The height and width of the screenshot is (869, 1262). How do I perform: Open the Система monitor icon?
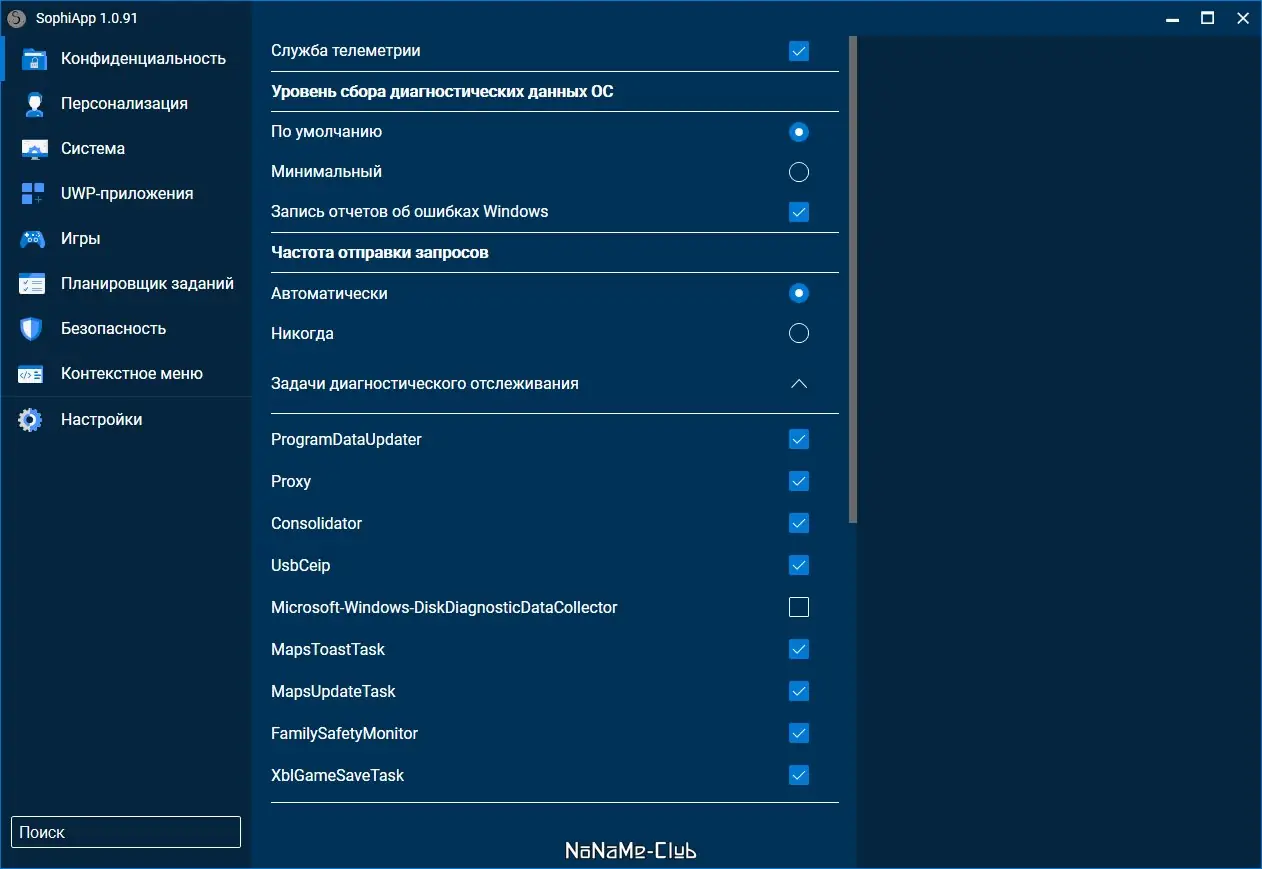coord(34,149)
